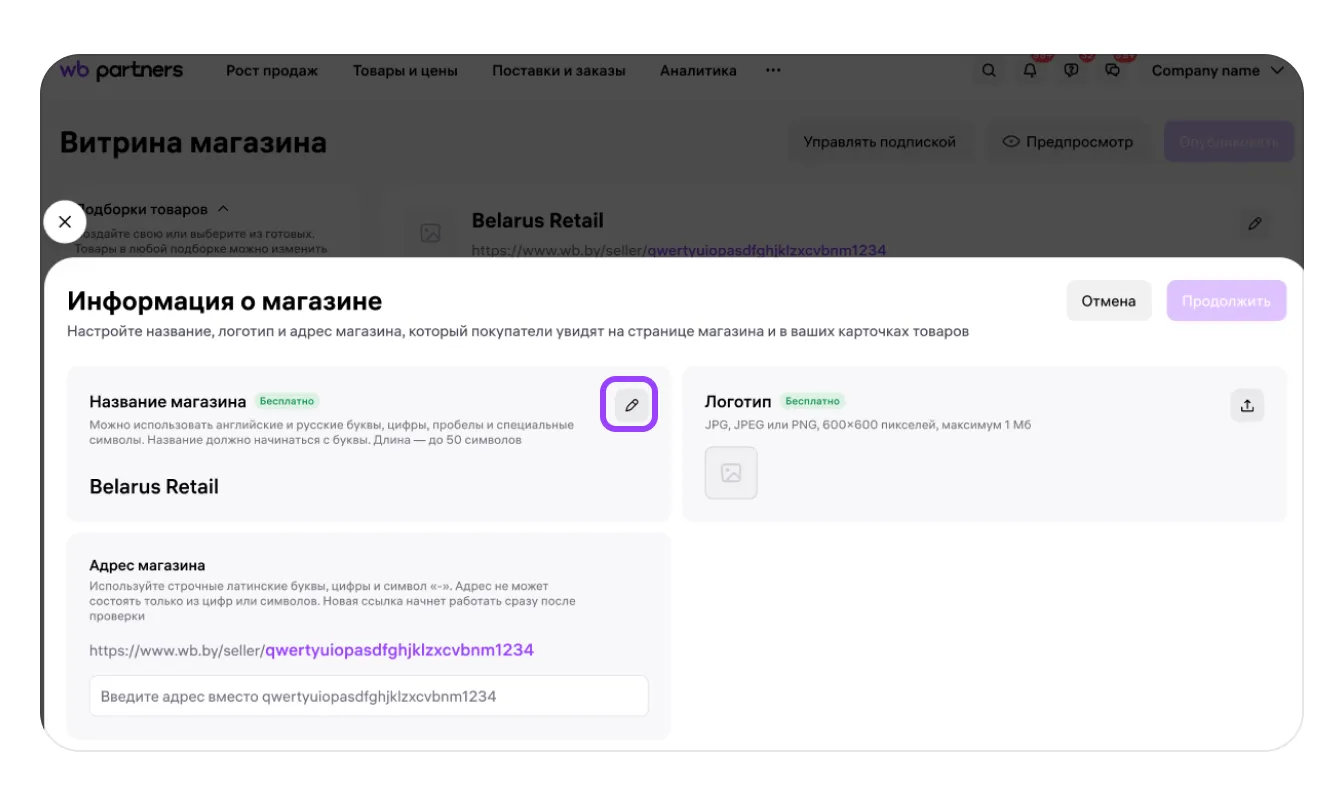Open the chat messages icon
This screenshot has height=806, width=1344.
pos(1112,71)
